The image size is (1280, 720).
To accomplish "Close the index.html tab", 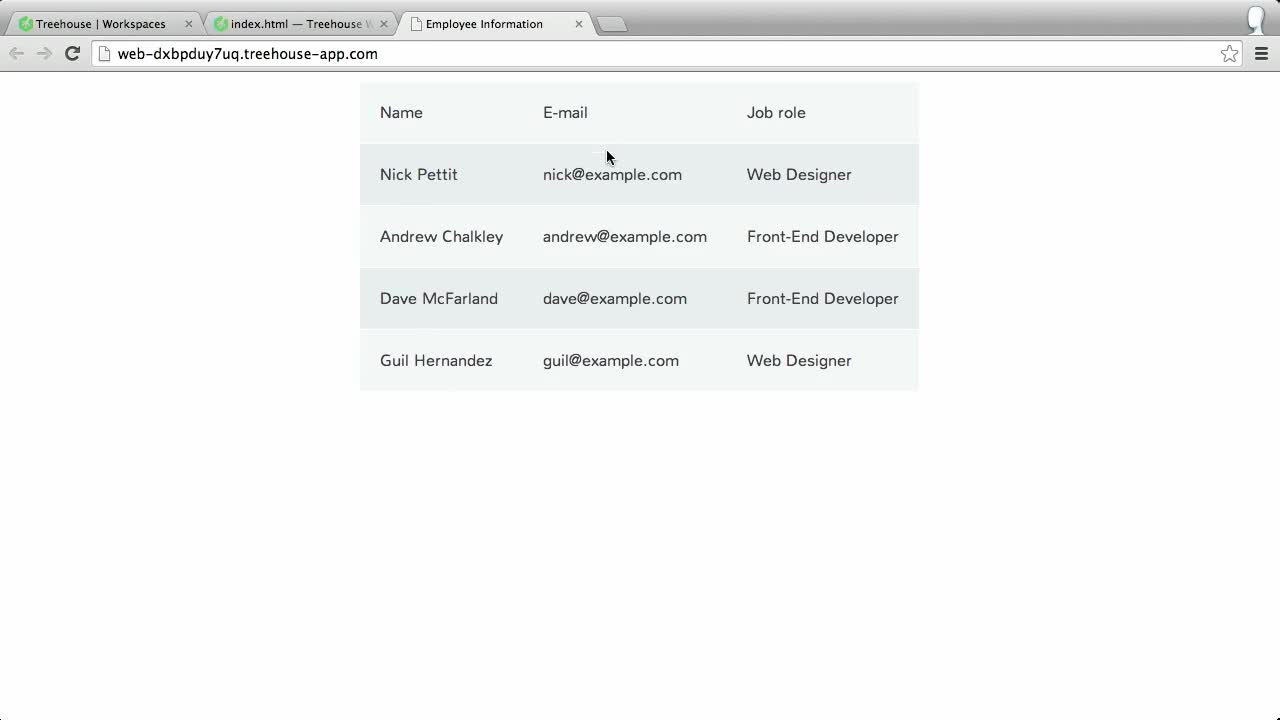I will pyautogui.click(x=383, y=24).
